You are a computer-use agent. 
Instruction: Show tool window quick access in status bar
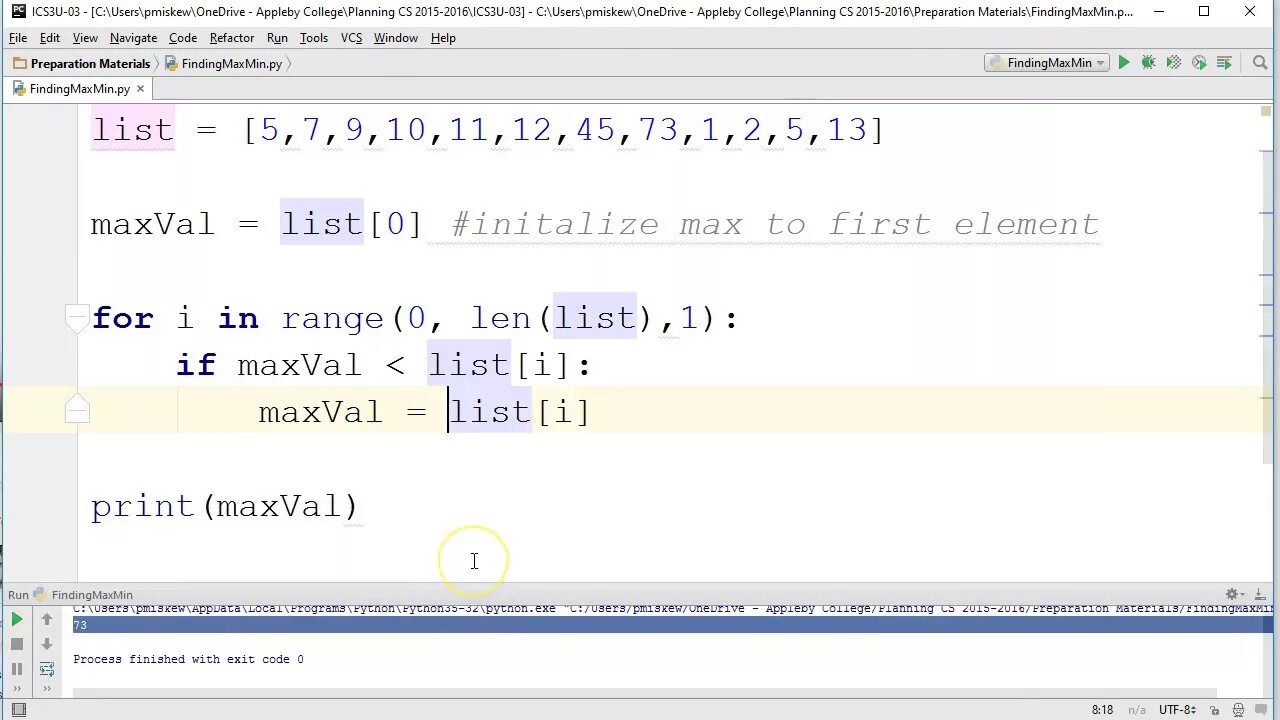coord(18,710)
